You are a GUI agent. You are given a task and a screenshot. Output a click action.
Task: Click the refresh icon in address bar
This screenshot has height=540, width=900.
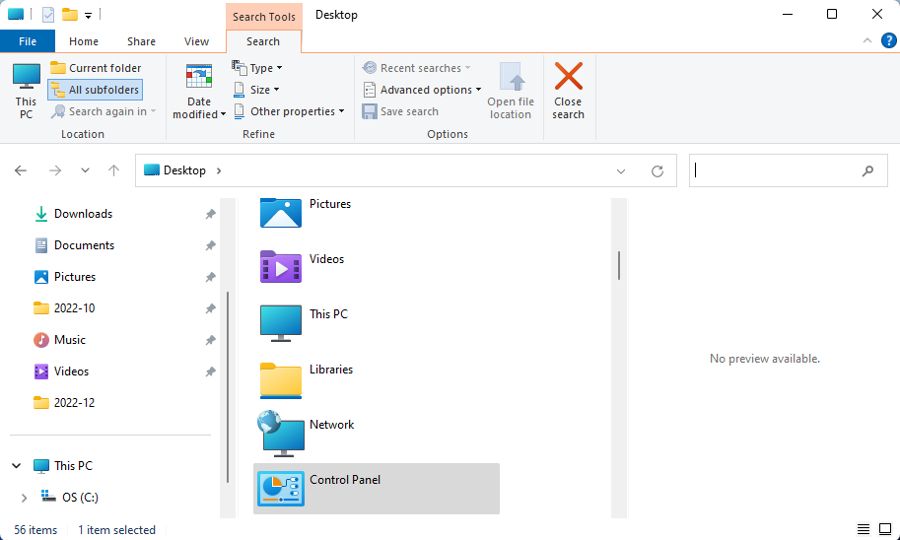click(x=657, y=171)
